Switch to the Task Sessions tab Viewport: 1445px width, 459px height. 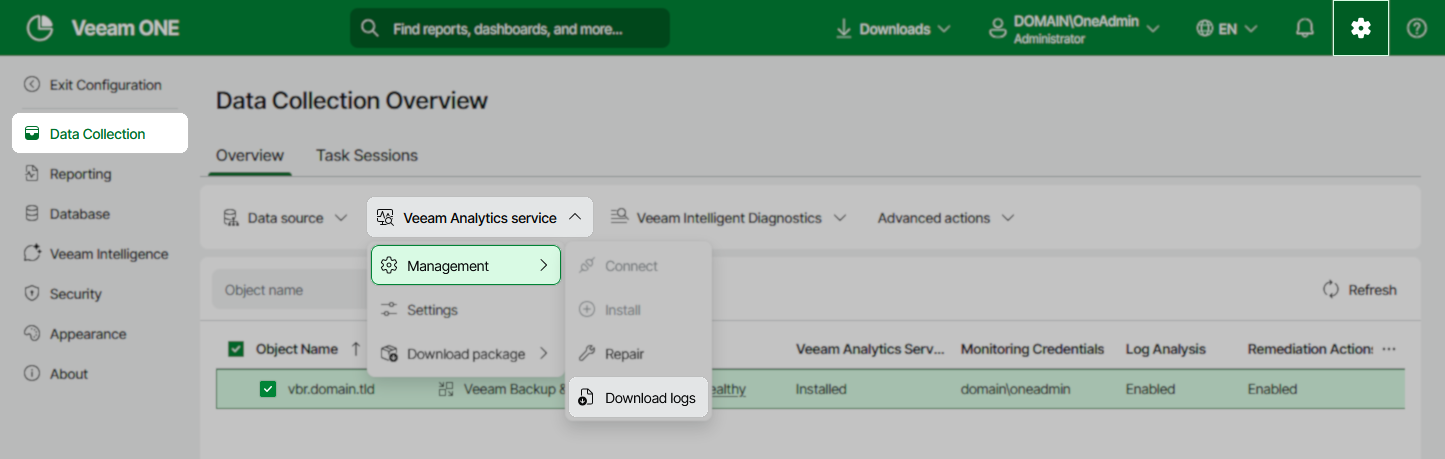pos(367,155)
